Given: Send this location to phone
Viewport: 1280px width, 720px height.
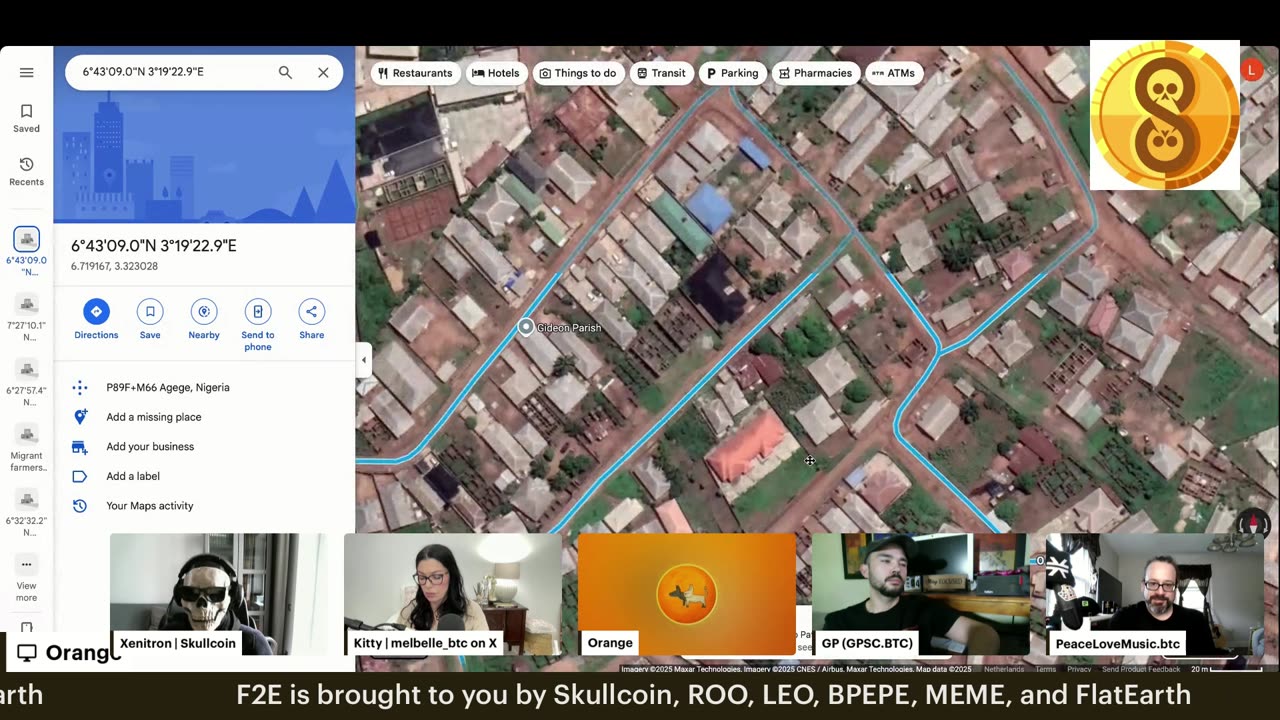Looking at the screenshot, I should (258, 325).
